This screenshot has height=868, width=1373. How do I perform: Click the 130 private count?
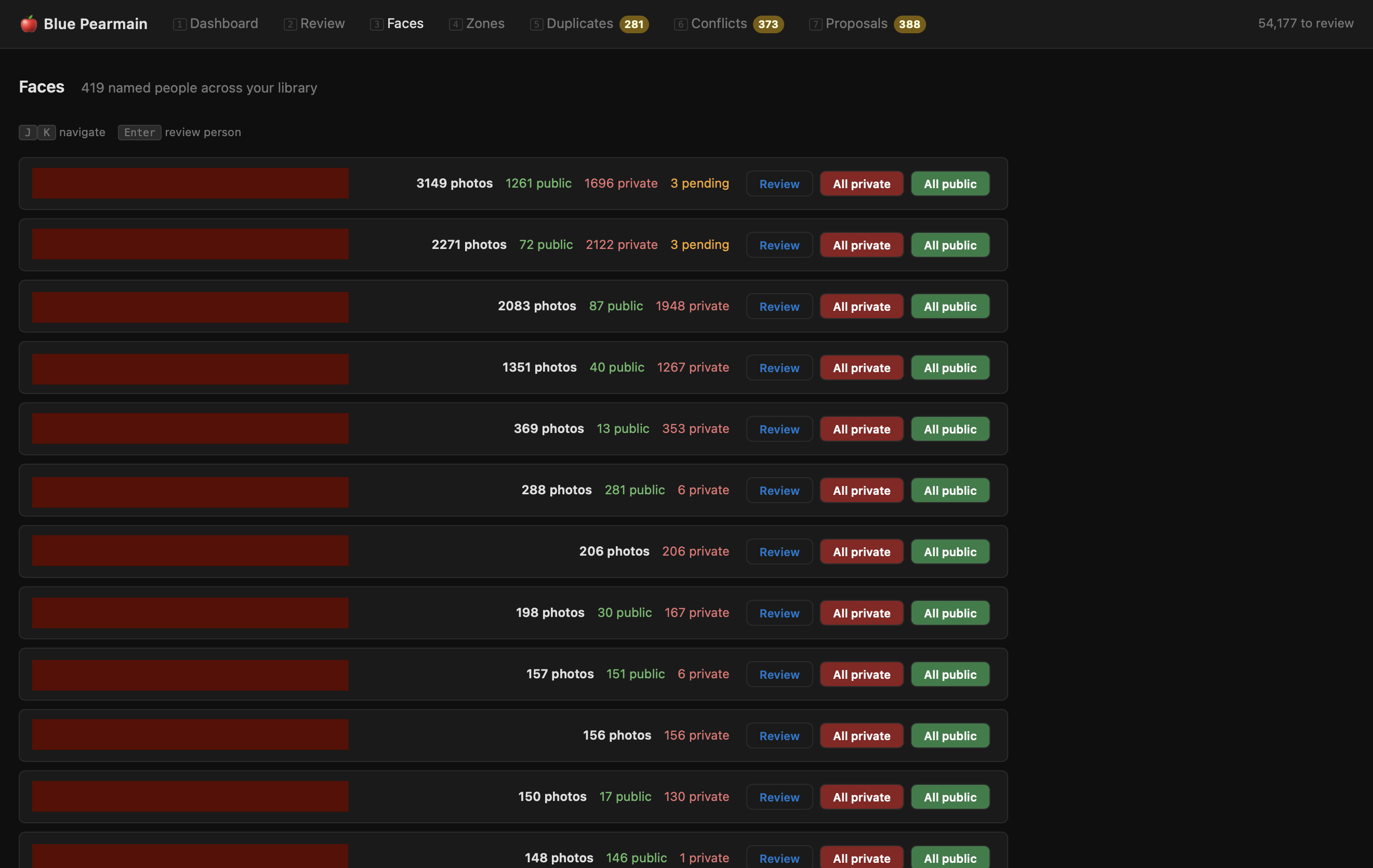(696, 796)
